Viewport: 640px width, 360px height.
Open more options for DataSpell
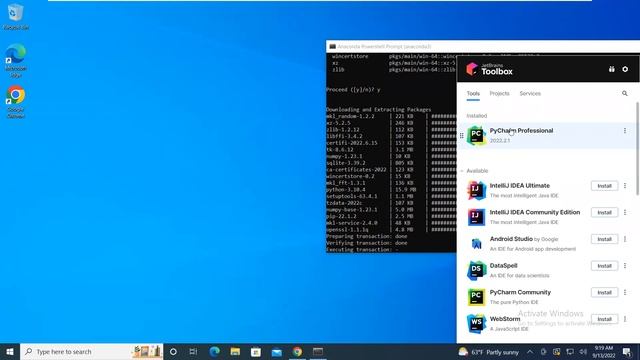pos(624,266)
